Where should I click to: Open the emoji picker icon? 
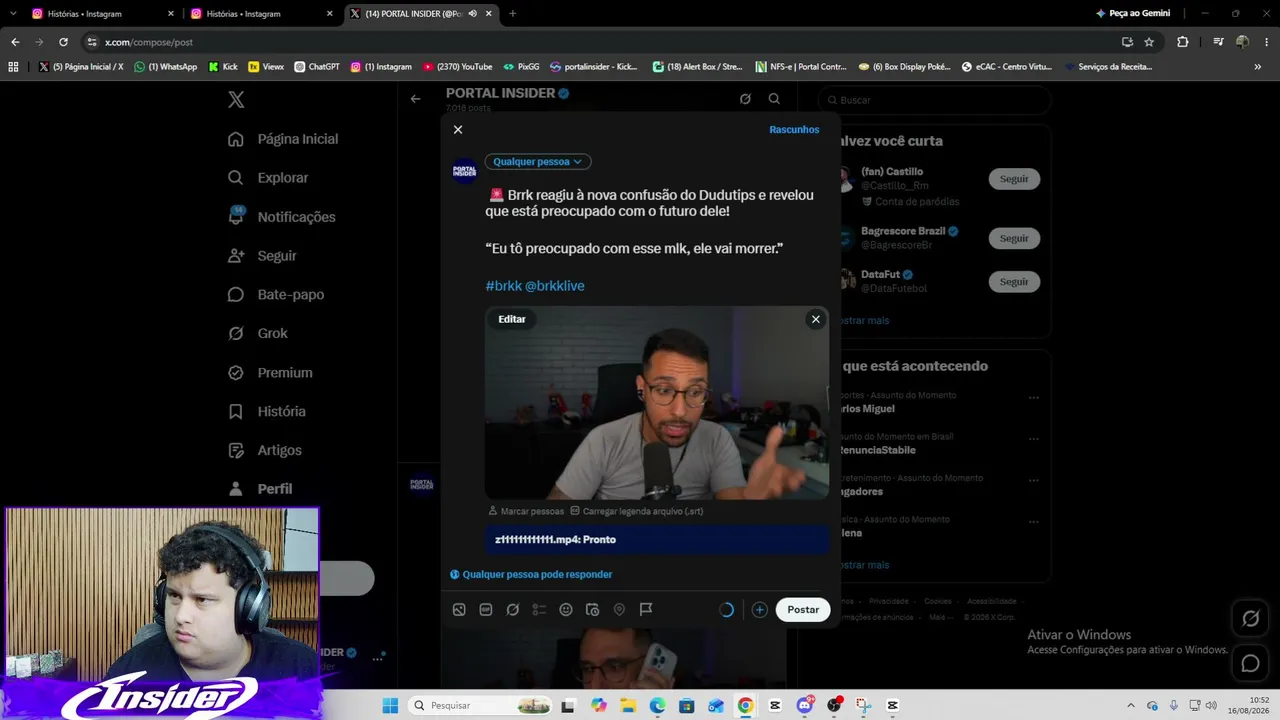click(566, 610)
